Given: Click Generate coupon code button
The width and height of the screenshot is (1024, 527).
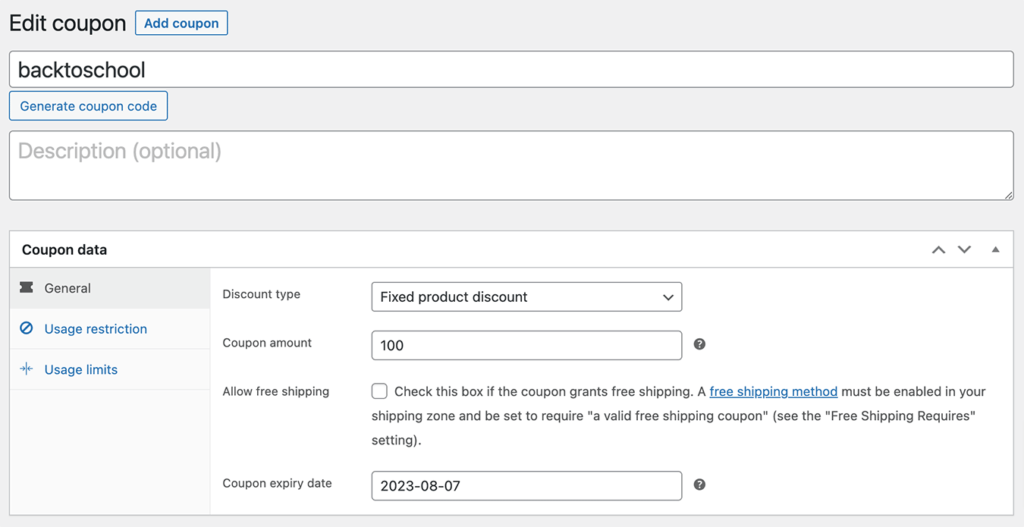Looking at the screenshot, I should [88, 106].
